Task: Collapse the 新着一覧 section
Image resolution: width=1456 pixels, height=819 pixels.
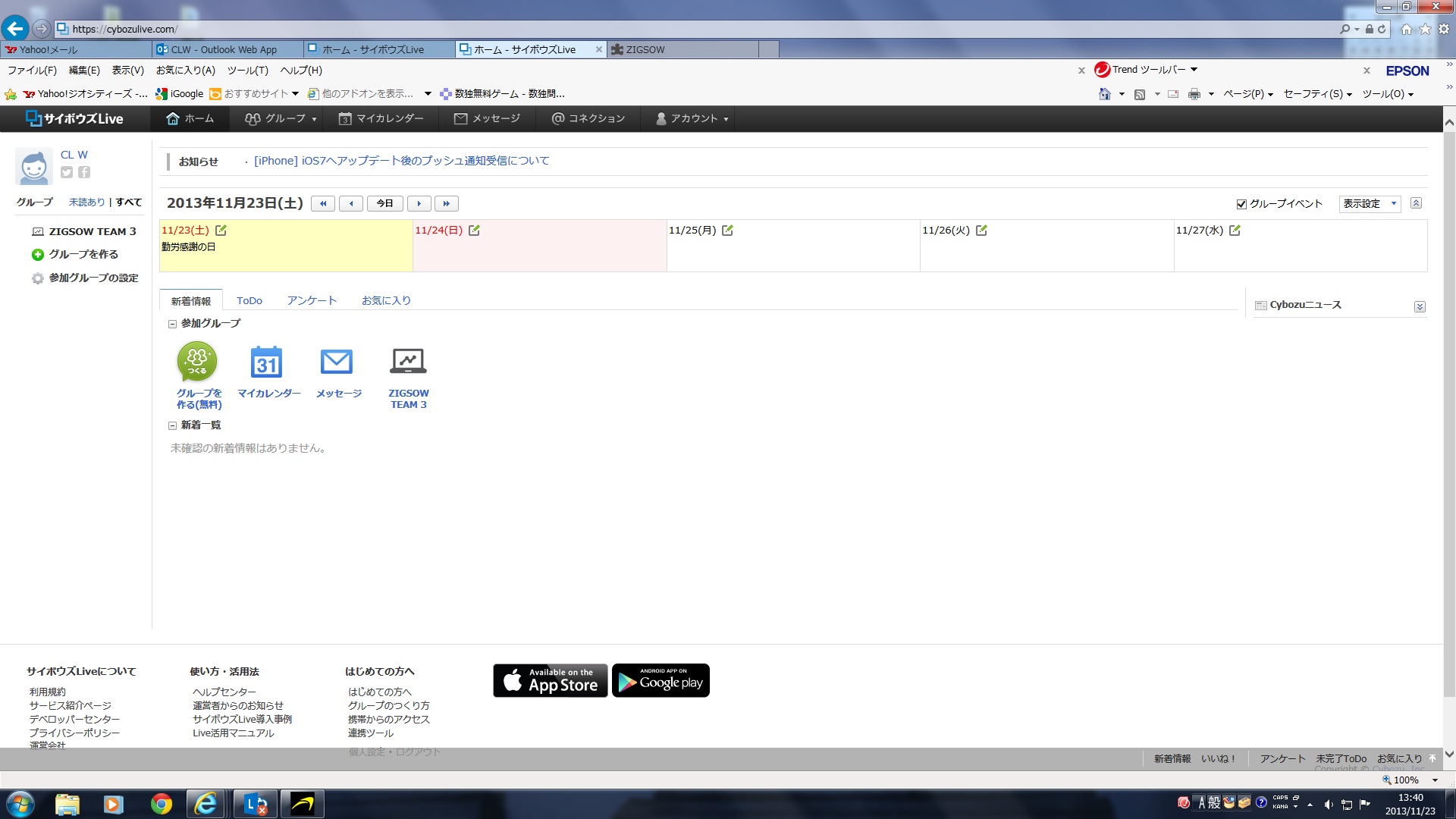Action: coord(172,425)
